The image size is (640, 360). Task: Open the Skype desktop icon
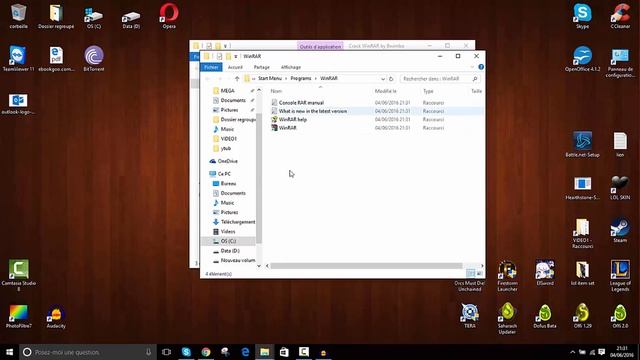582,16
